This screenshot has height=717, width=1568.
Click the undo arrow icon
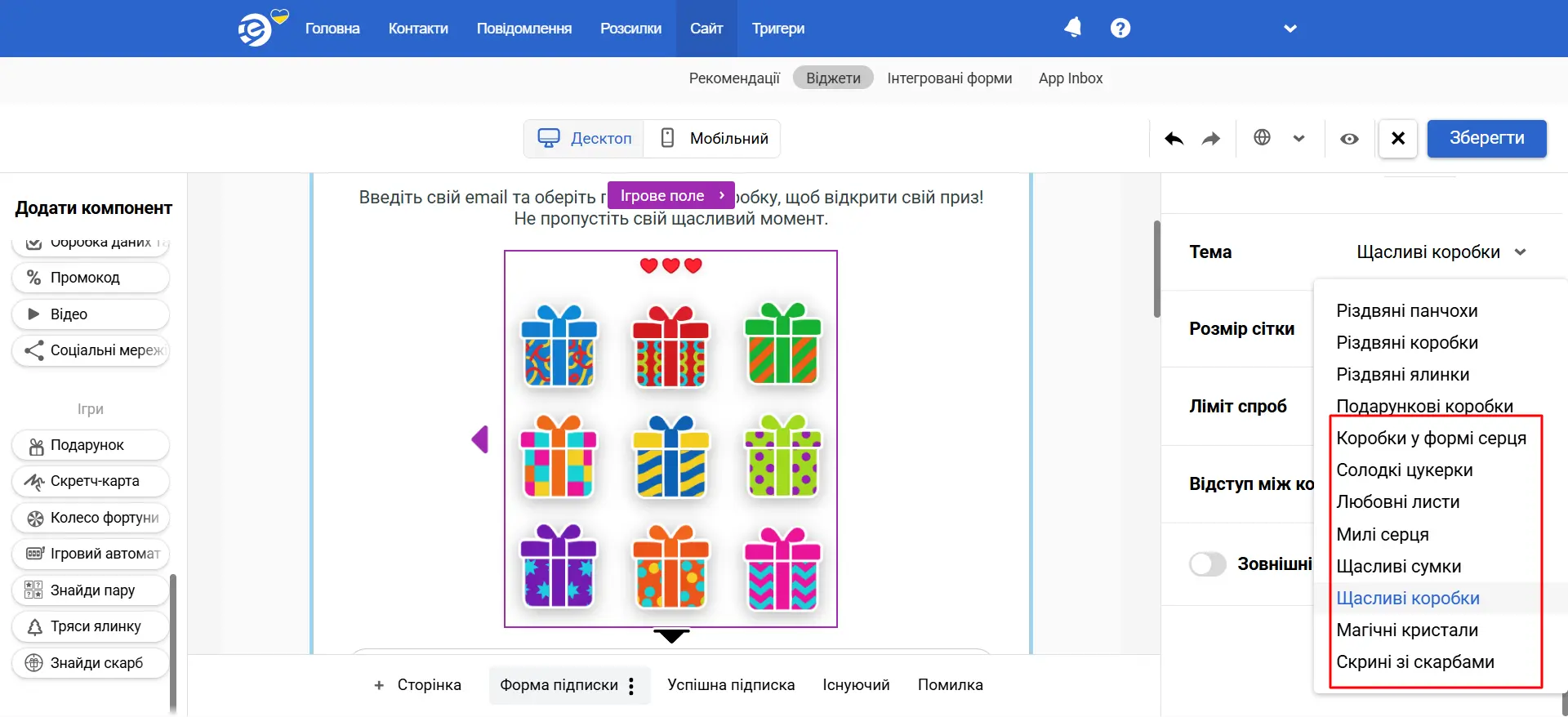[1174, 139]
